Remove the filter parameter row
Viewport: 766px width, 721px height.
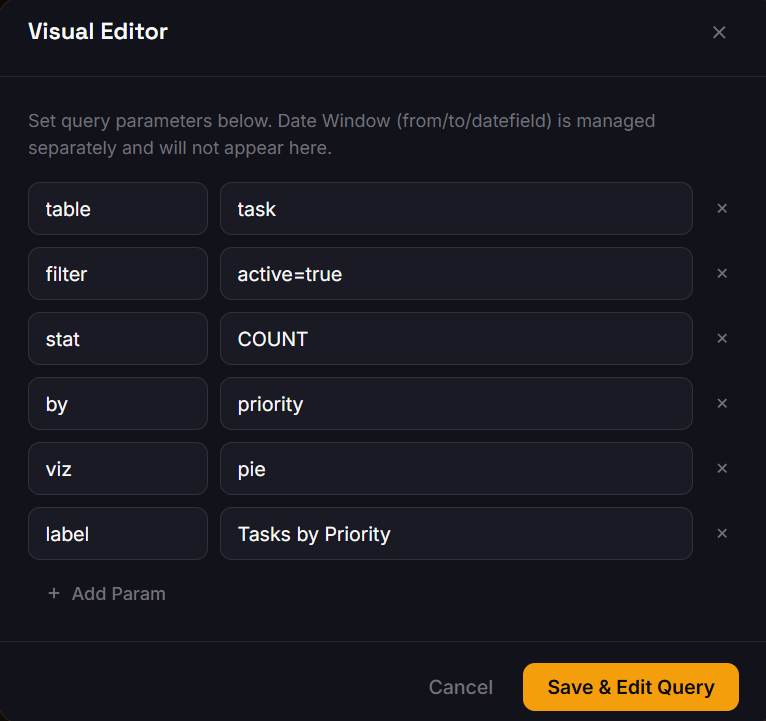click(x=722, y=274)
